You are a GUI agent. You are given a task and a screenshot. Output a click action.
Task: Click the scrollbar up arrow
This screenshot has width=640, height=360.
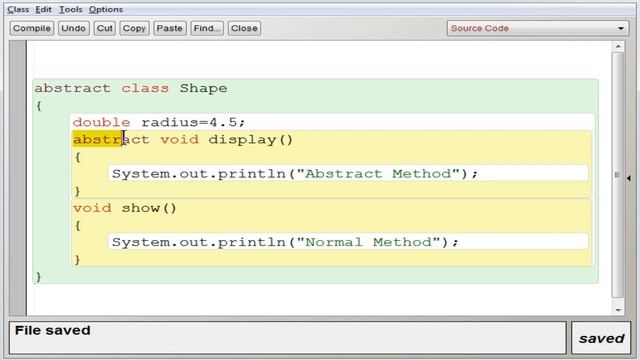618,47
